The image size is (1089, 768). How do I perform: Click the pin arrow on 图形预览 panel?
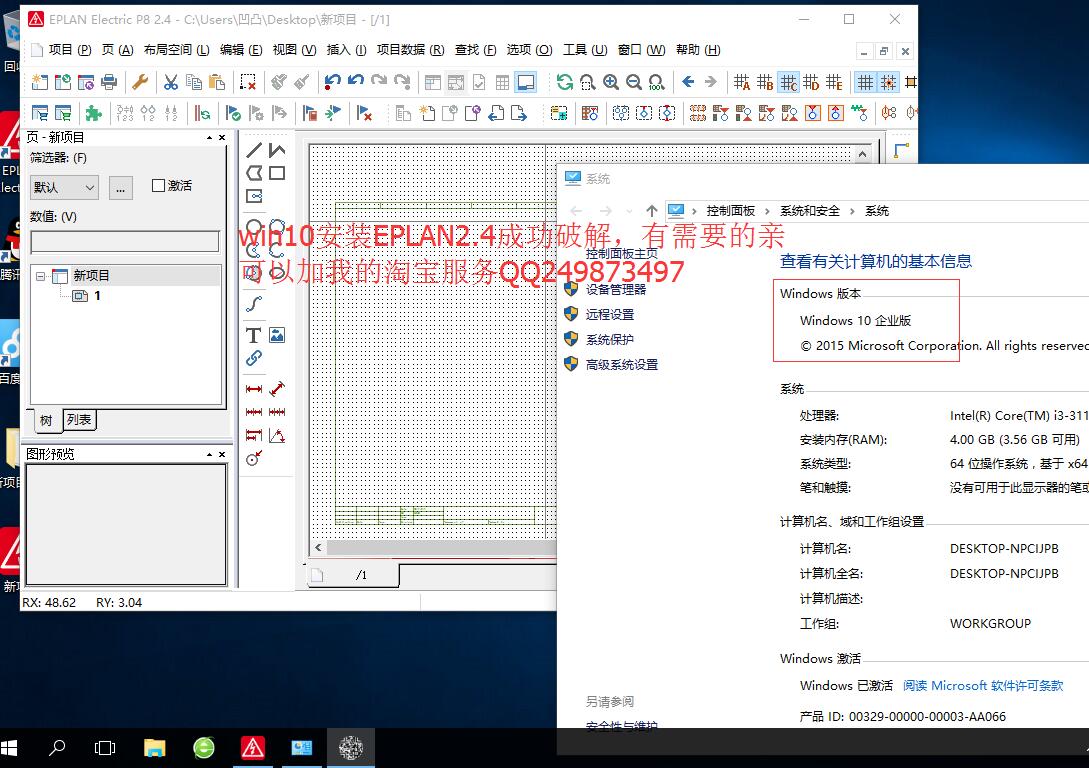click(x=209, y=454)
